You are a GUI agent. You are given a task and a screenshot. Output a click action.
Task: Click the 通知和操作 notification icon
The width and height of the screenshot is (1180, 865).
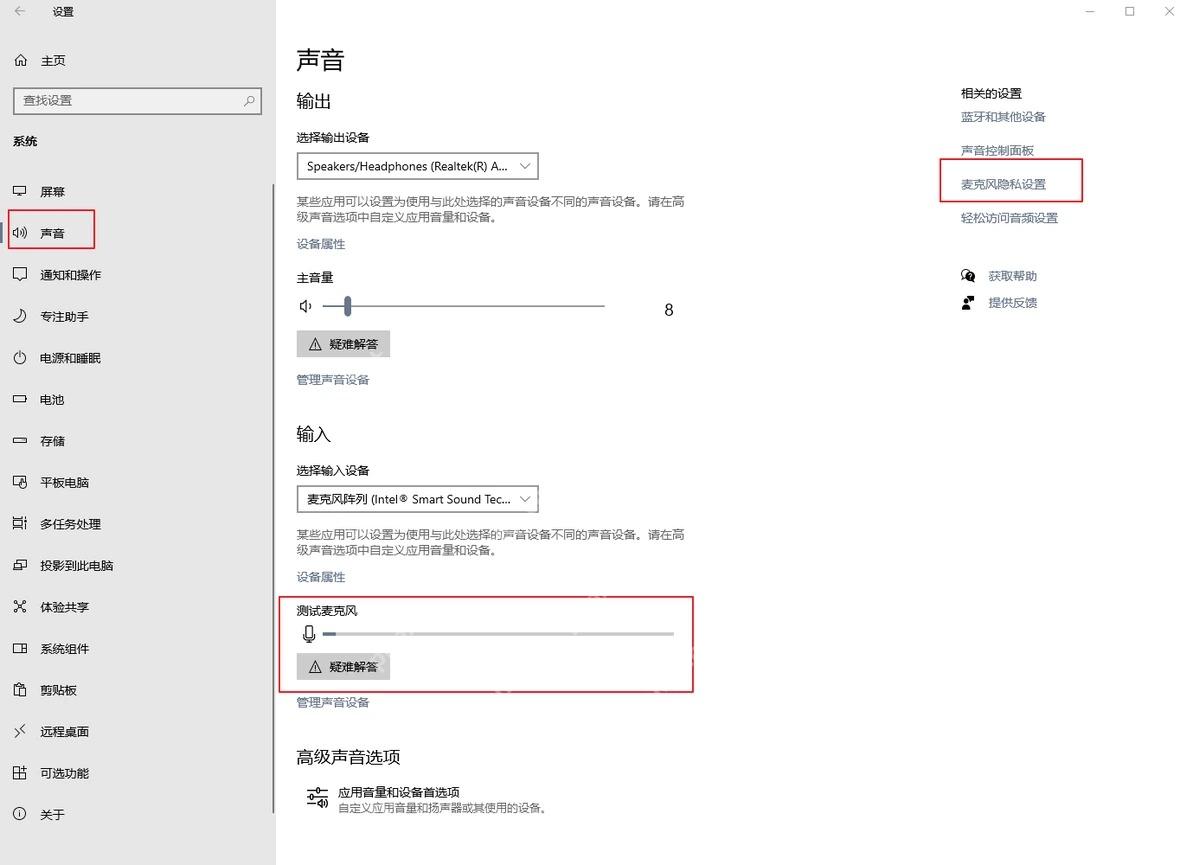(x=20, y=274)
